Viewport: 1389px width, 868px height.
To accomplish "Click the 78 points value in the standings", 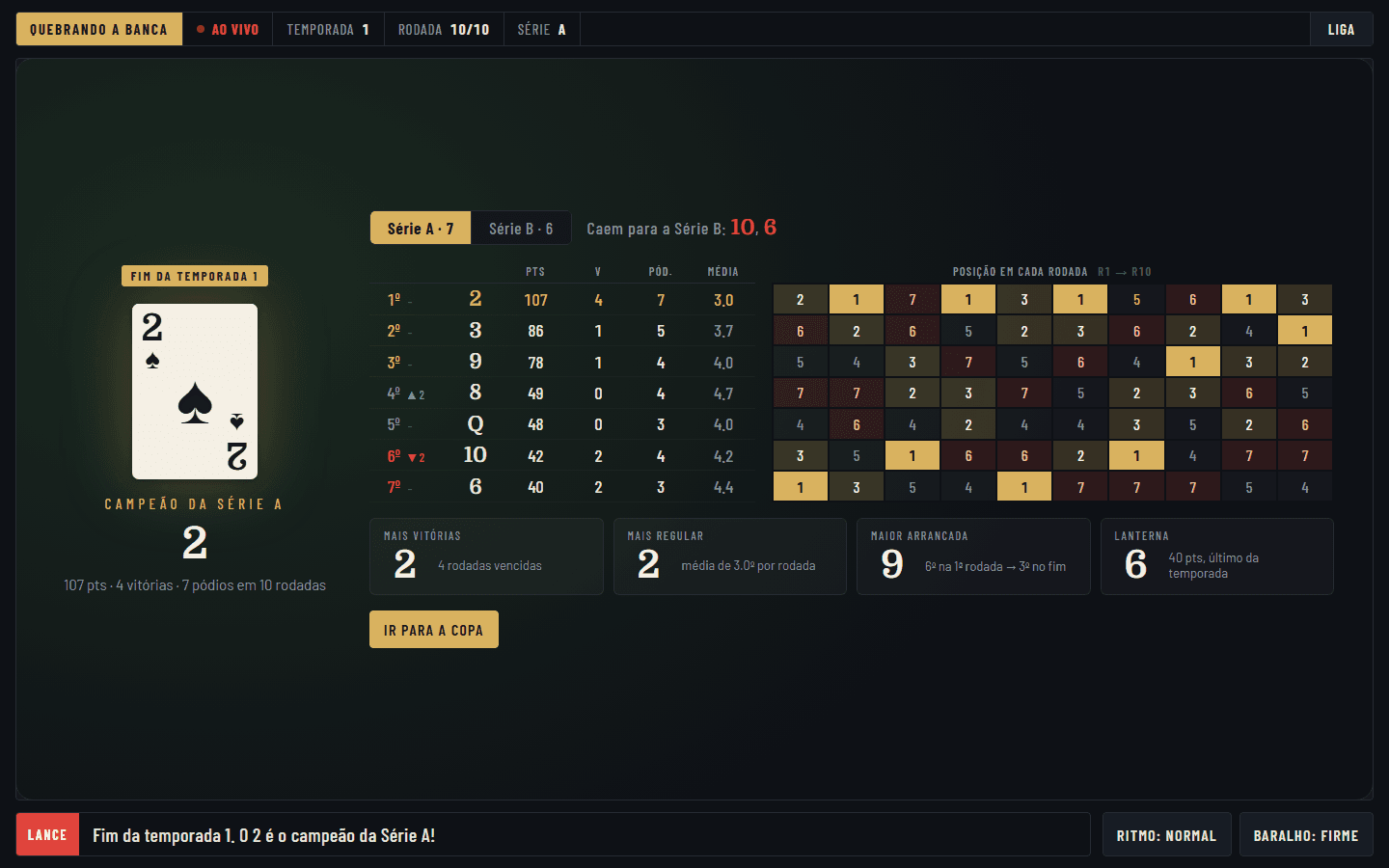I will click(535, 363).
